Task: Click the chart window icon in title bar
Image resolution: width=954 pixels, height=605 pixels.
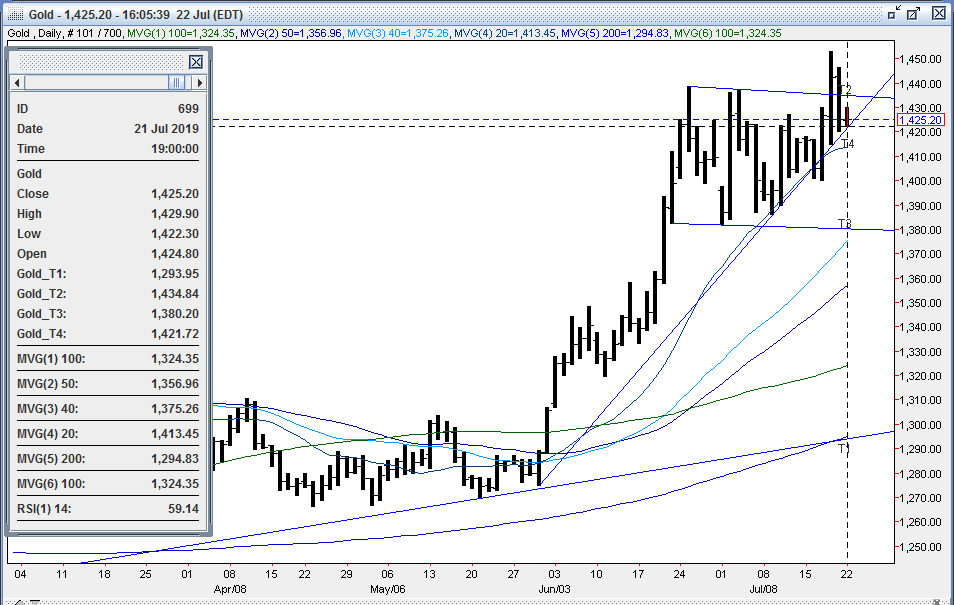Action: (15, 14)
